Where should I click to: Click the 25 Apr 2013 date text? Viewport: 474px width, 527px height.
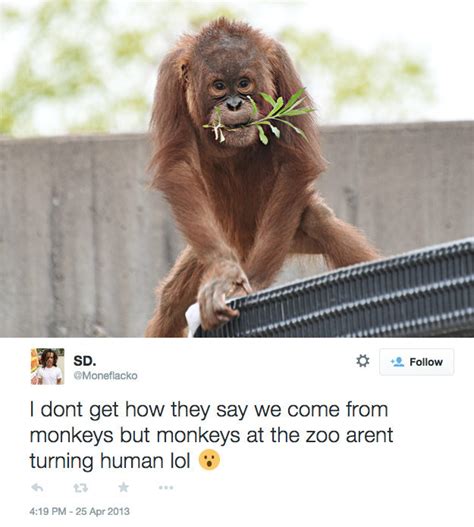[103, 512]
